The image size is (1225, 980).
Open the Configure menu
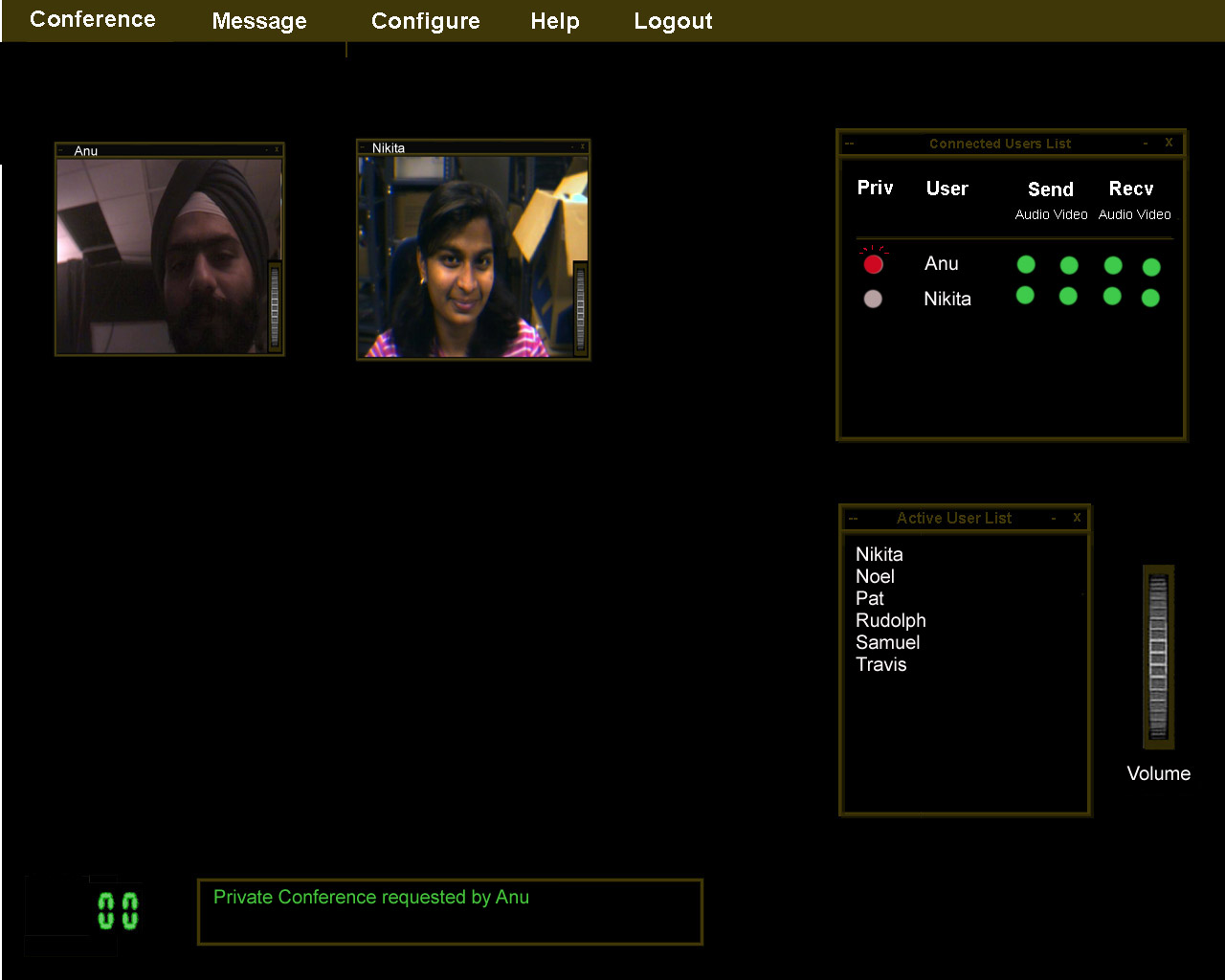426,21
